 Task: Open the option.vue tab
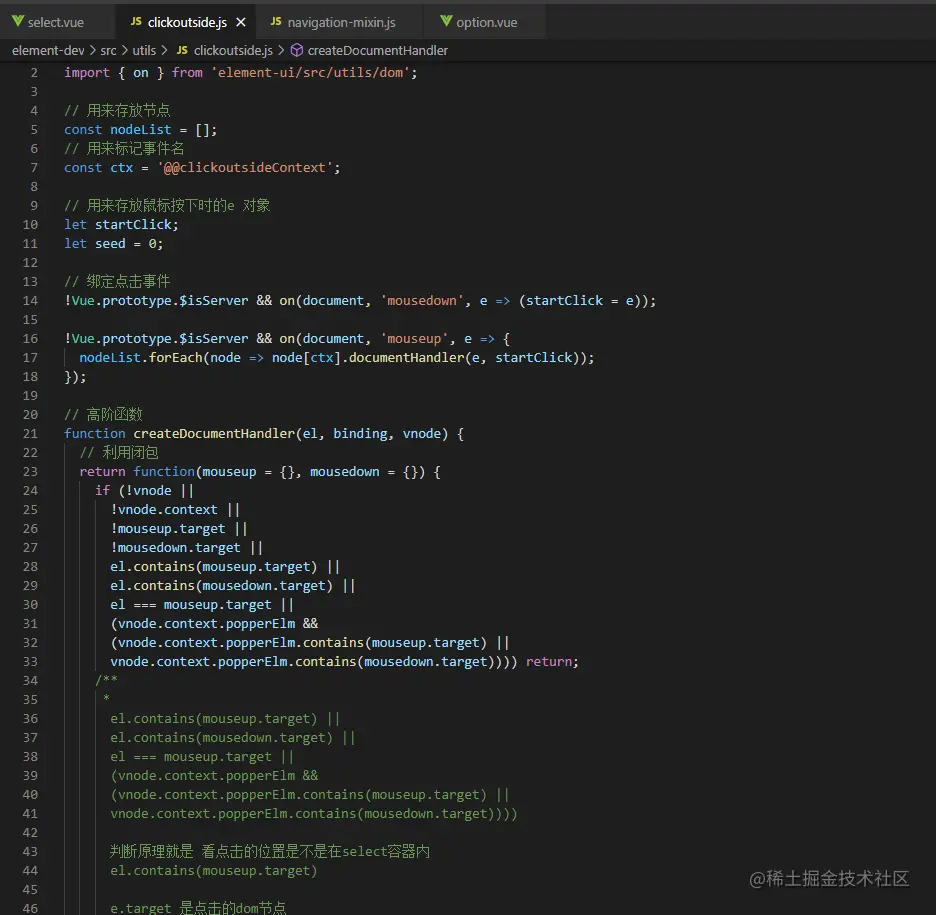[x=487, y=22]
